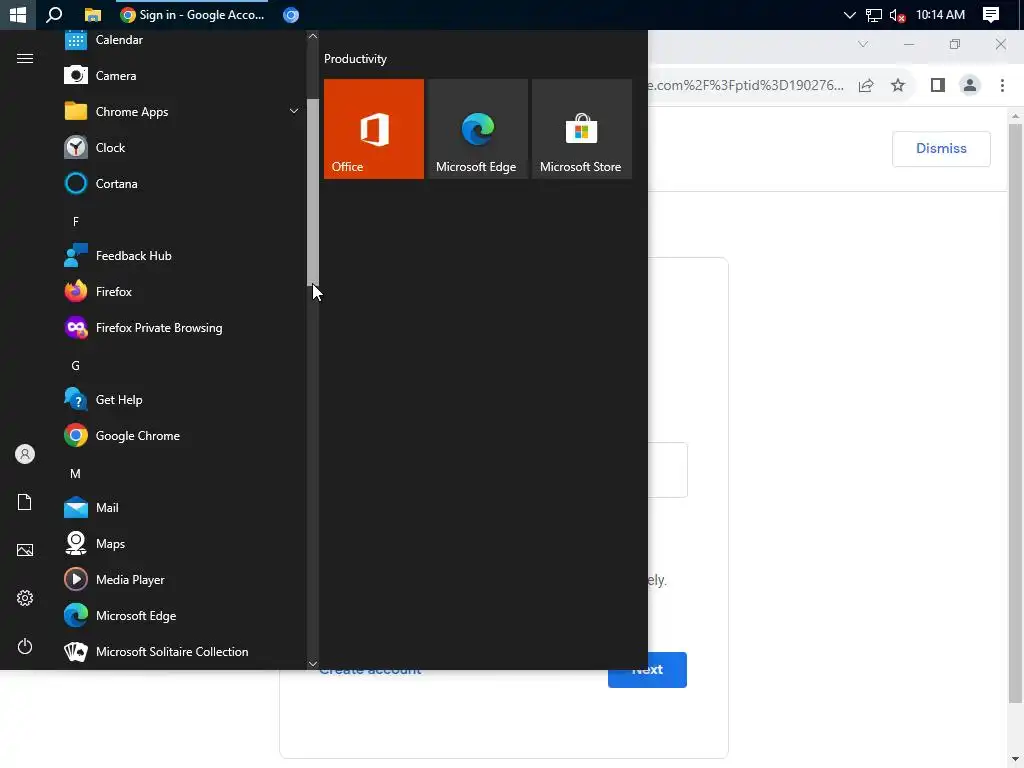Toggle Chrome side panel
Image resolution: width=1024 pixels, height=768 pixels.
pos(938,85)
